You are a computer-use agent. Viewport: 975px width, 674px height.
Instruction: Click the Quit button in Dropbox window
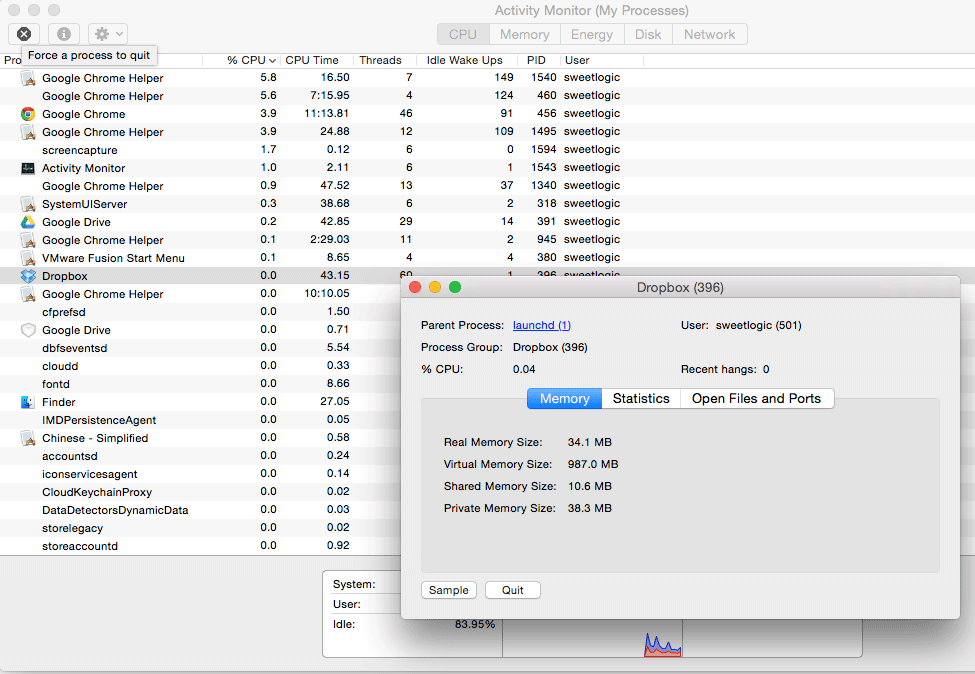pyautogui.click(x=513, y=590)
